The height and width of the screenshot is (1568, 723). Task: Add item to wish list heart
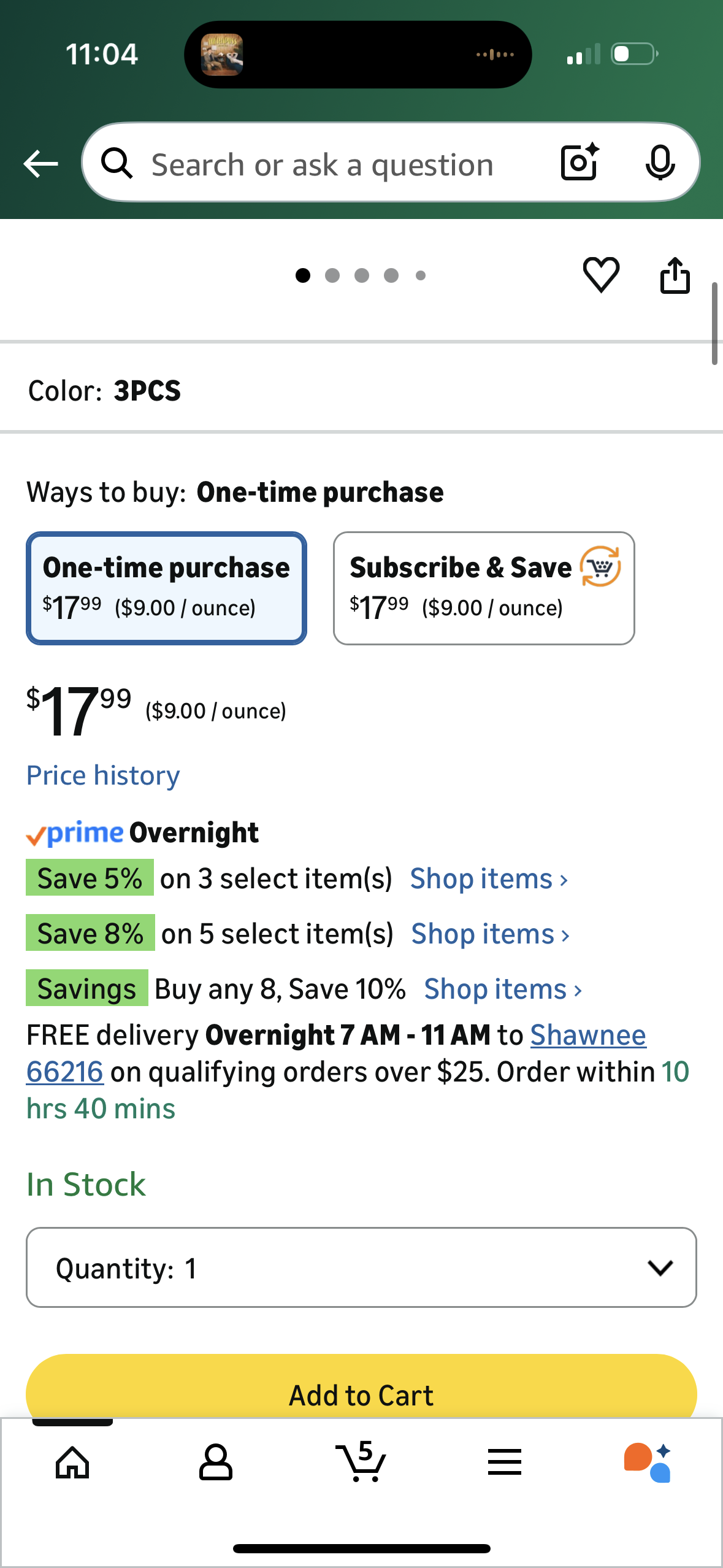601,275
